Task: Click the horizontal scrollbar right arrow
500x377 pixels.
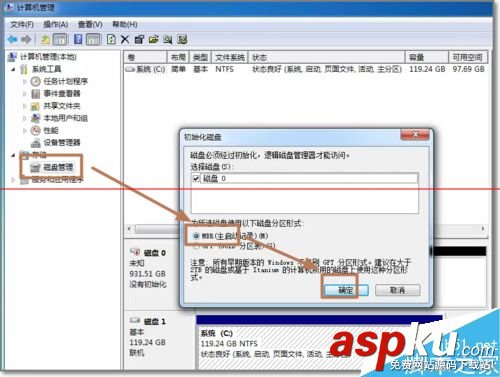Action: 483,229
